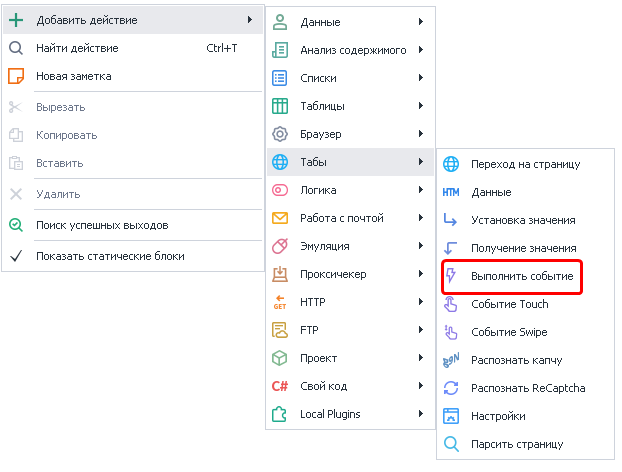The width and height of the screenshot is (622, 472).
Task: Click the globe icon next to Табы
Action: click(281, 162)
